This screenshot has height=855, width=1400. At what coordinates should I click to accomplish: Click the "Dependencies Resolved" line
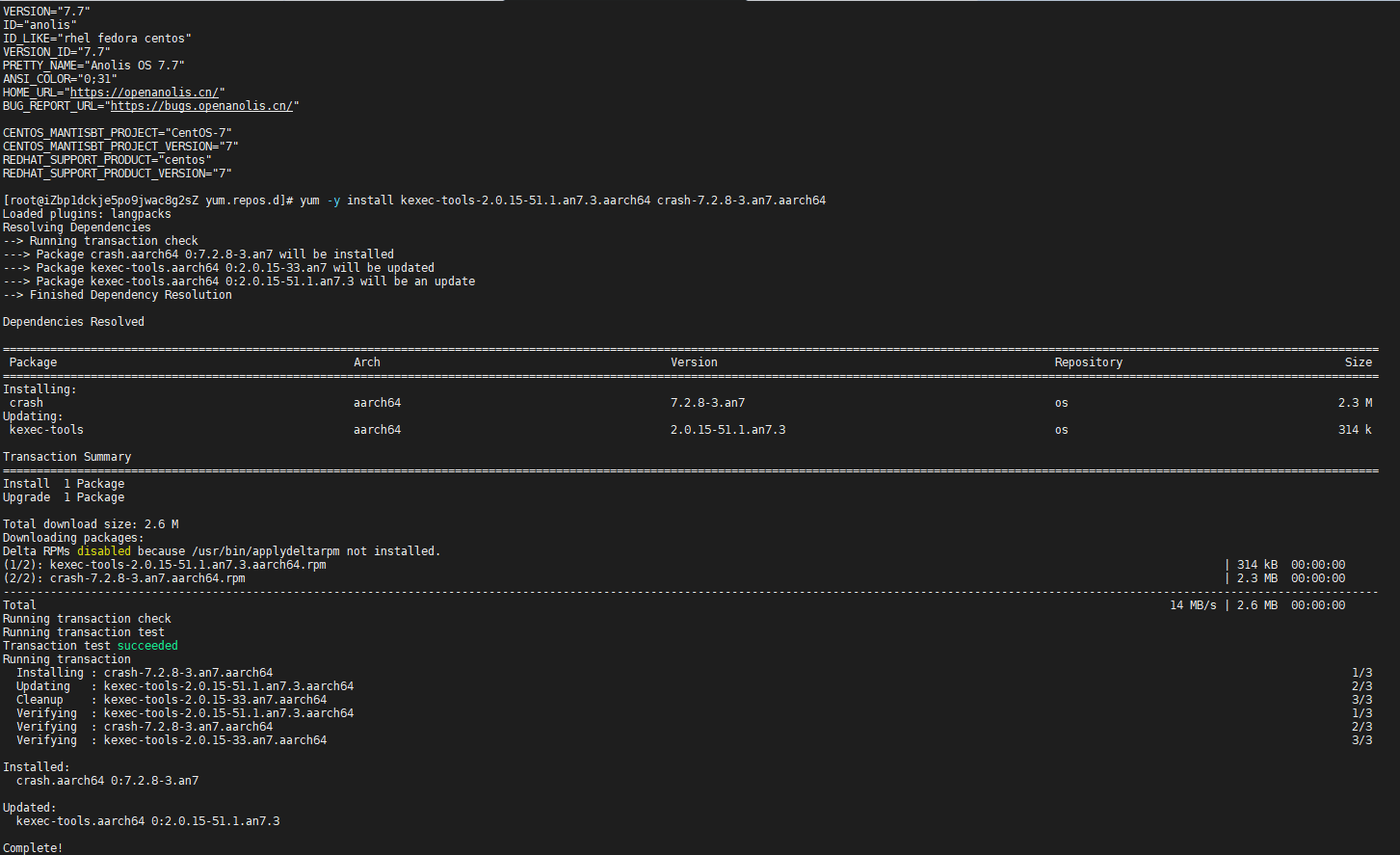coord(73,322)
